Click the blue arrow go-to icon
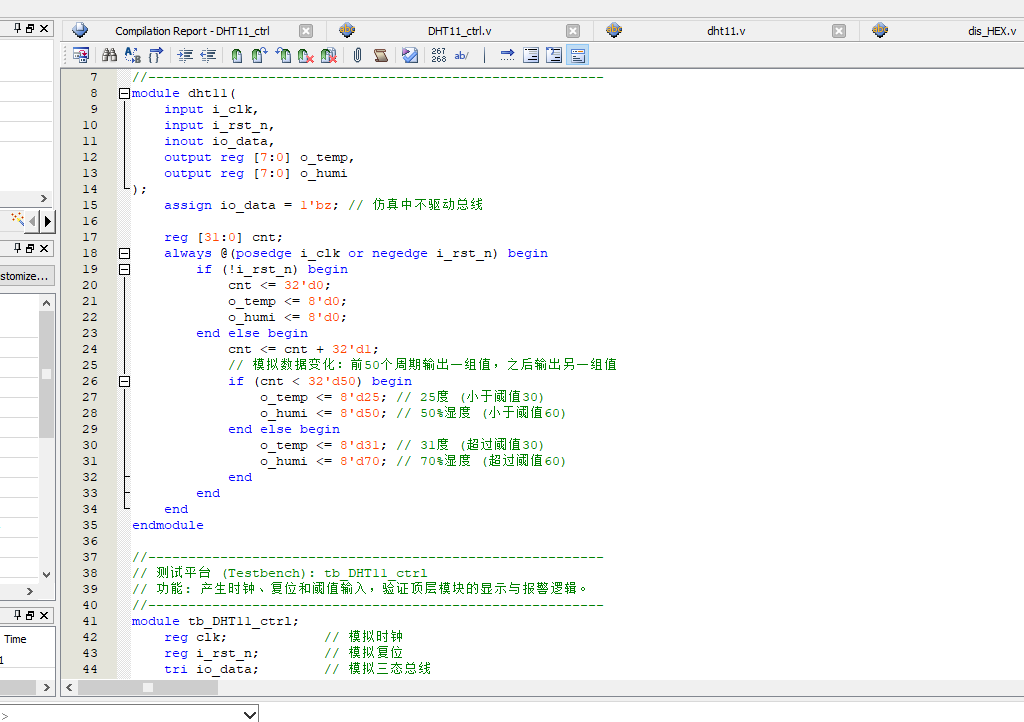1024x722 pixels. tap(507, 55)
